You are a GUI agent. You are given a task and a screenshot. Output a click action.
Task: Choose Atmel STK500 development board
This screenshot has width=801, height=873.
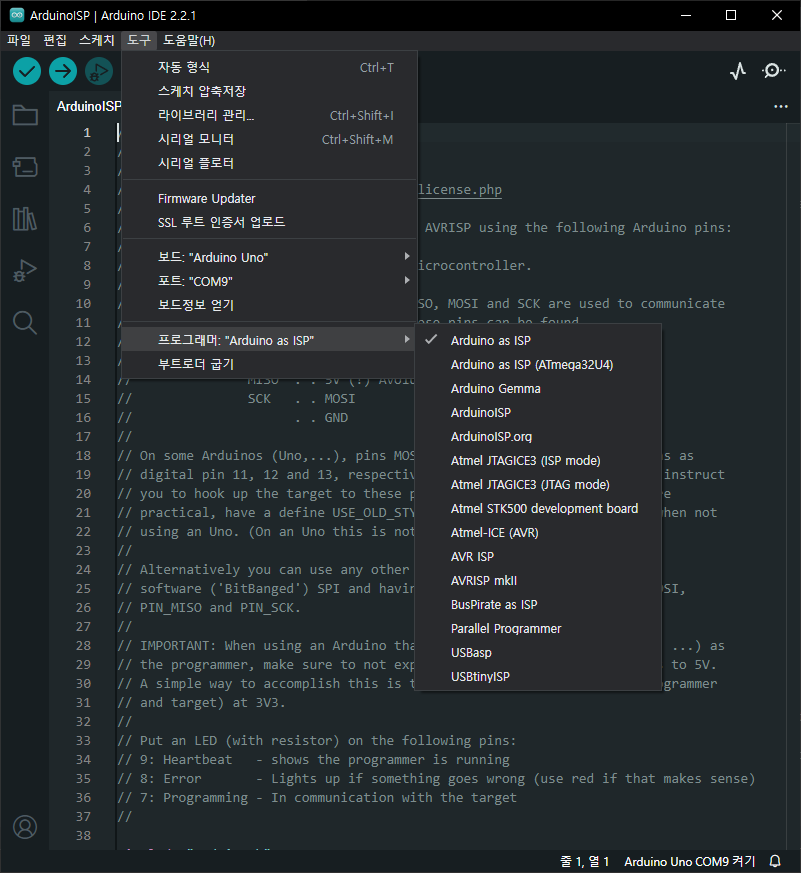538,508
